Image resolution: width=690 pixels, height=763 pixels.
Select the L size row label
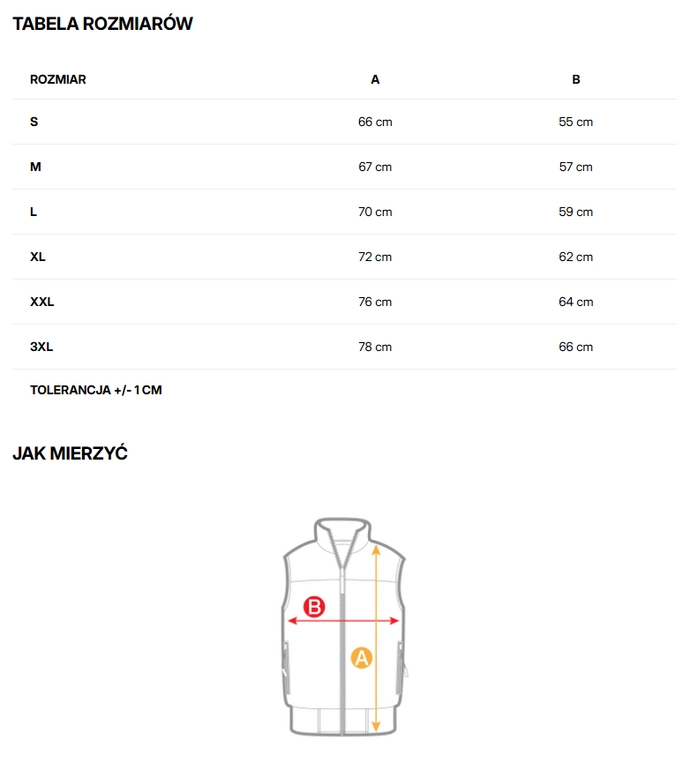tap(34, 212)
